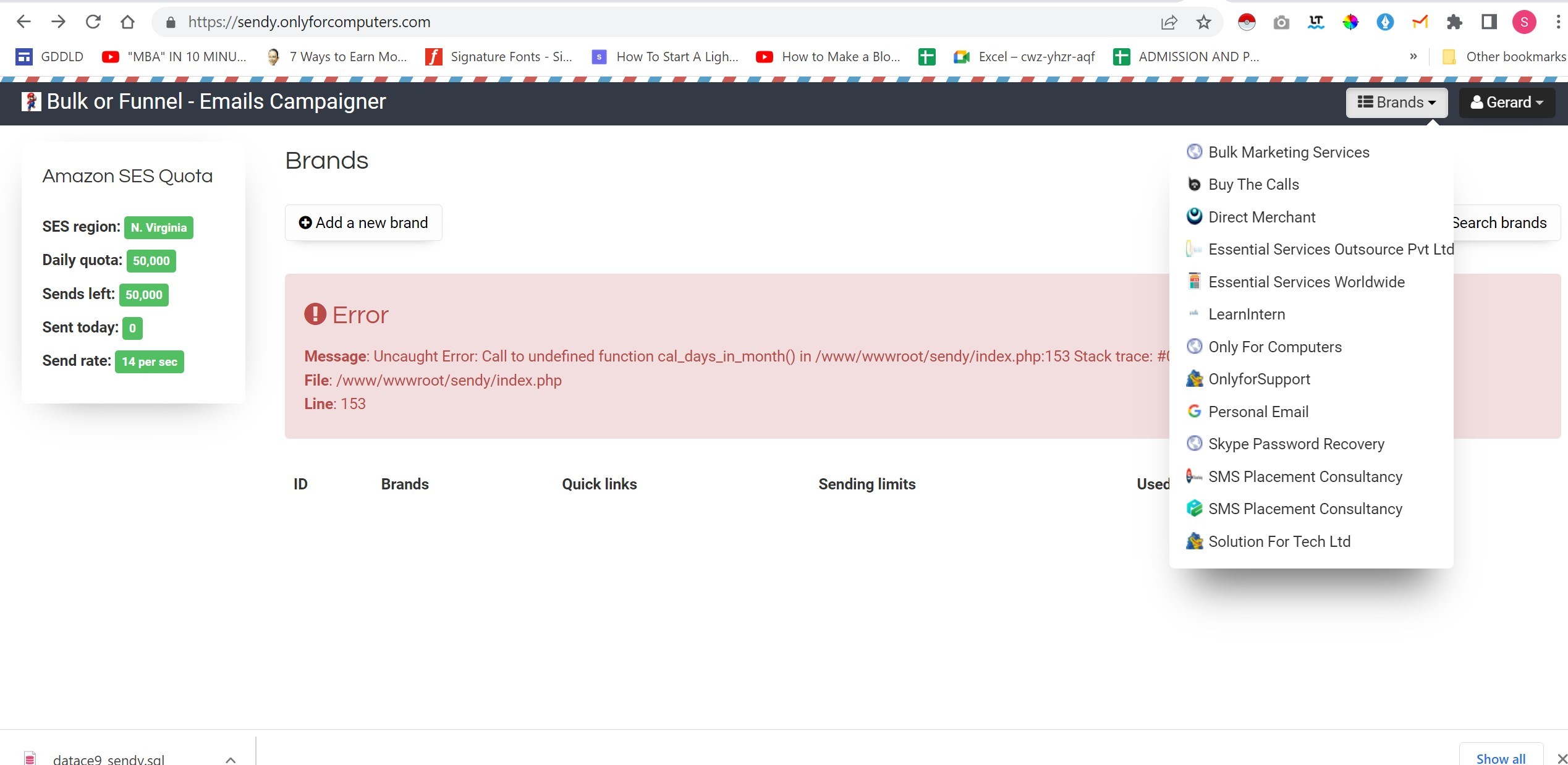The image size is (1568, 765).
Task: Select the Buy The Calls brand icon
Action: (1194, 184)
